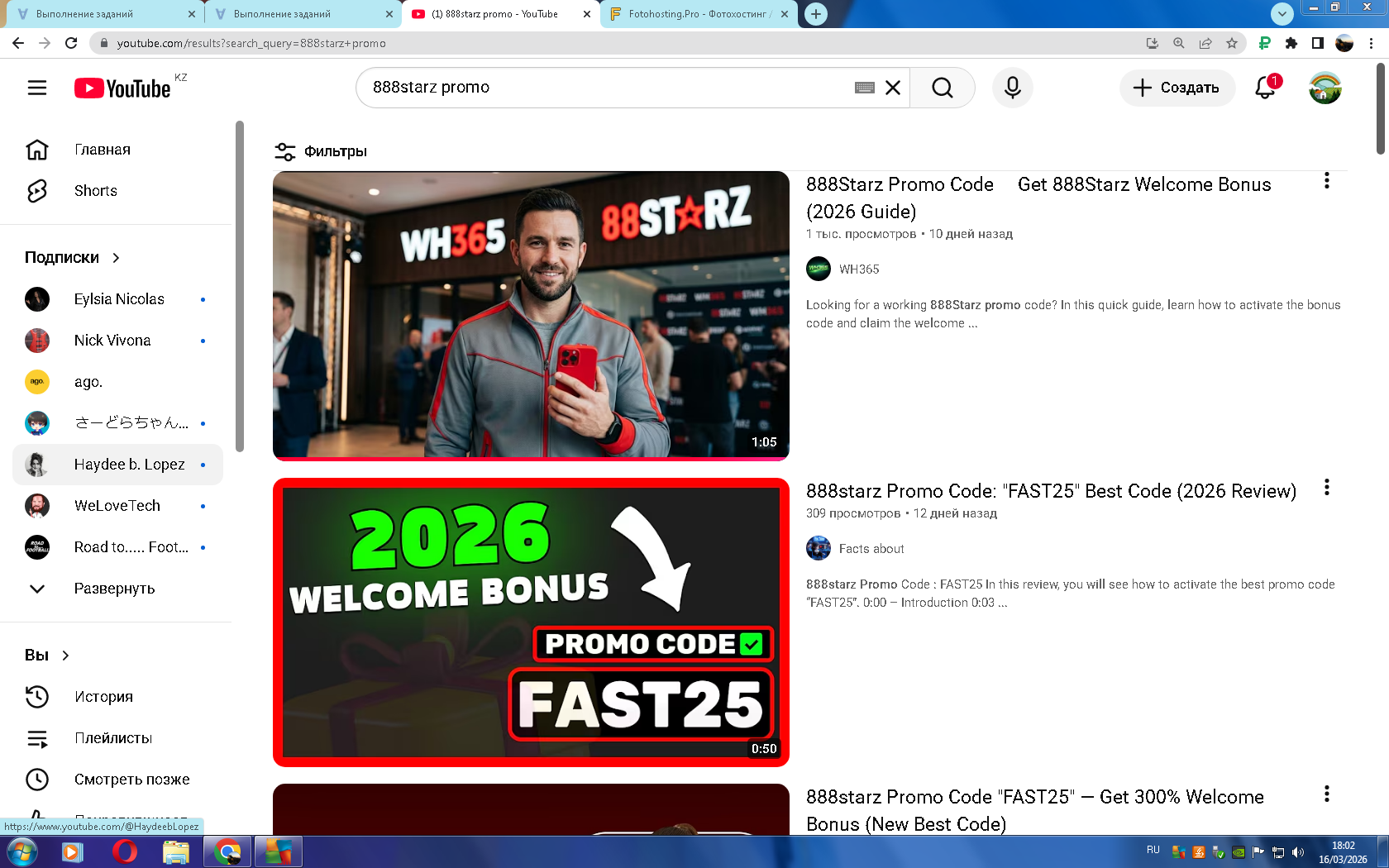Open more options for FAST25 Best Code video
Viewport: 1389px width, 868px height.
point(1326,488)
